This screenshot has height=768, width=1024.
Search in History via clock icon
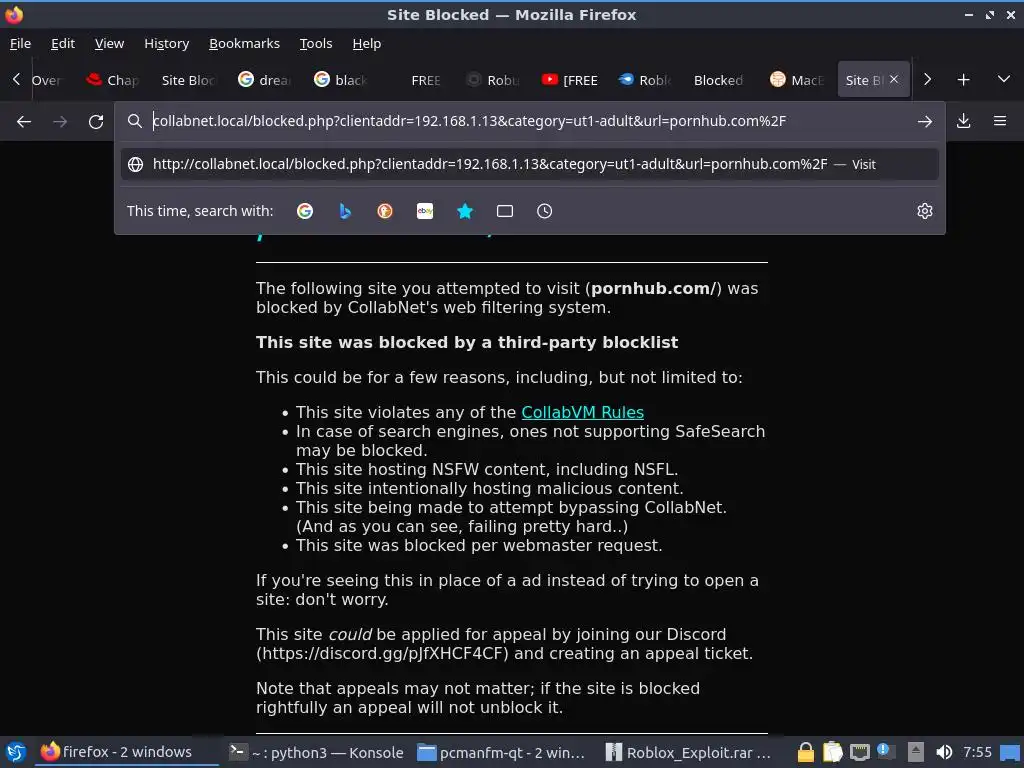[x=545, y=211]
